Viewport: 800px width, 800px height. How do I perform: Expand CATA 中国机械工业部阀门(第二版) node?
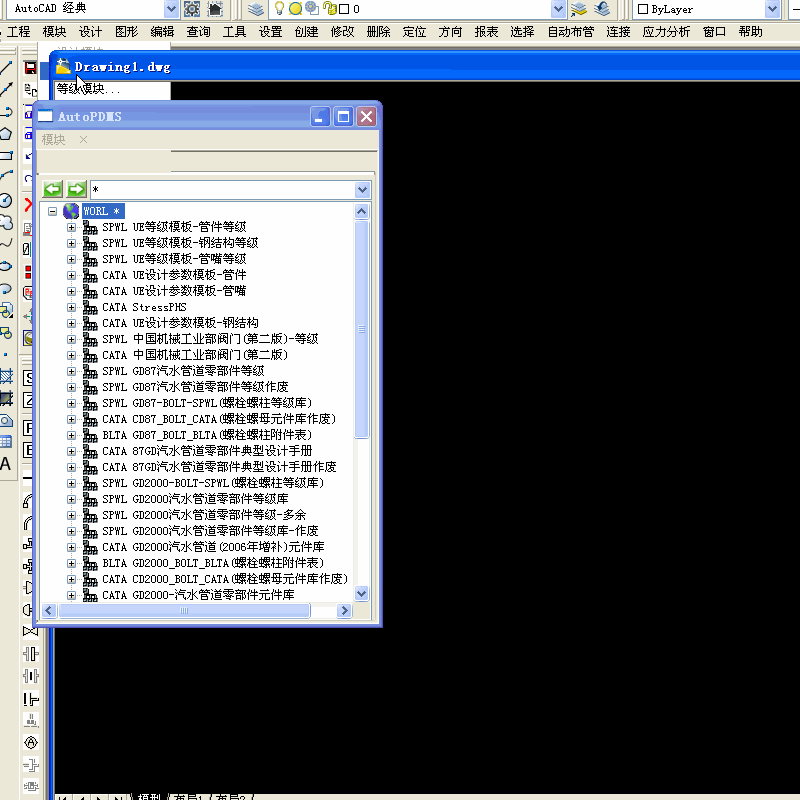click(71, 356)
